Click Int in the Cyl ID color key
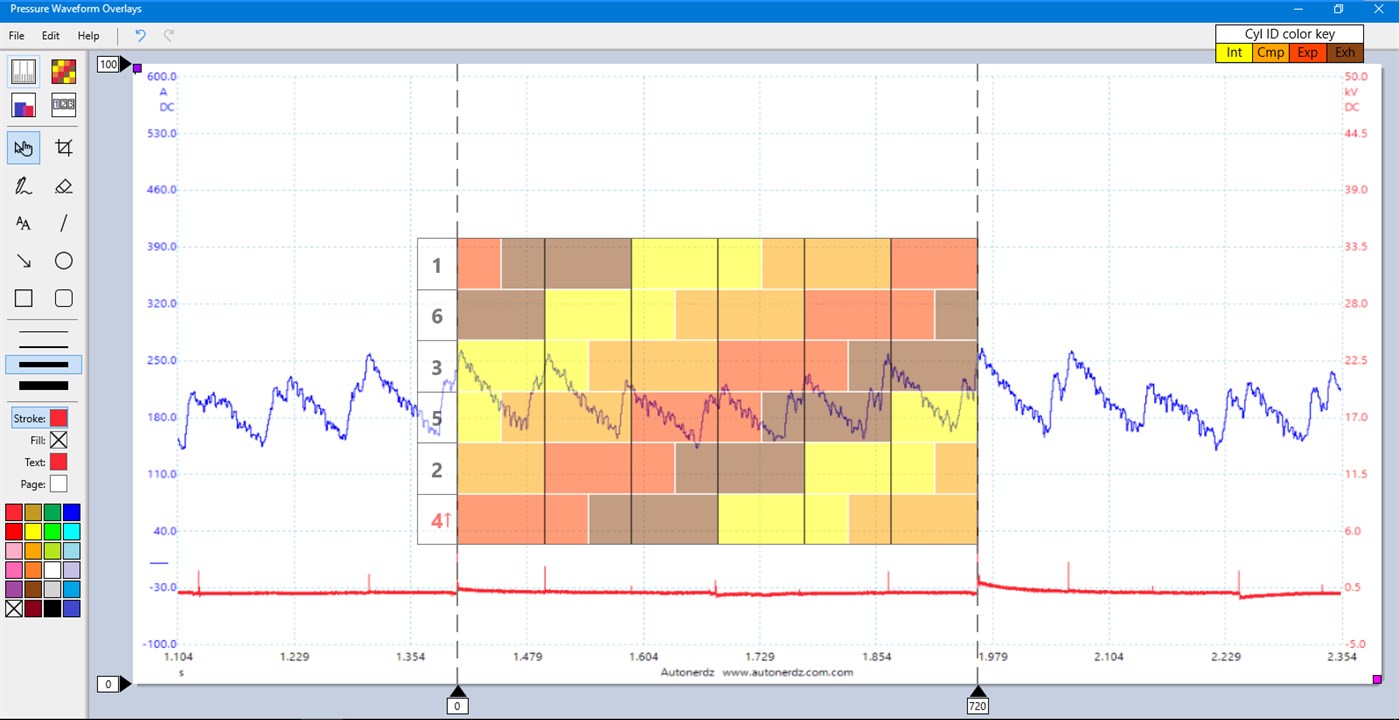Viewport: 1399px width, 720px height. coord(1234,52)
